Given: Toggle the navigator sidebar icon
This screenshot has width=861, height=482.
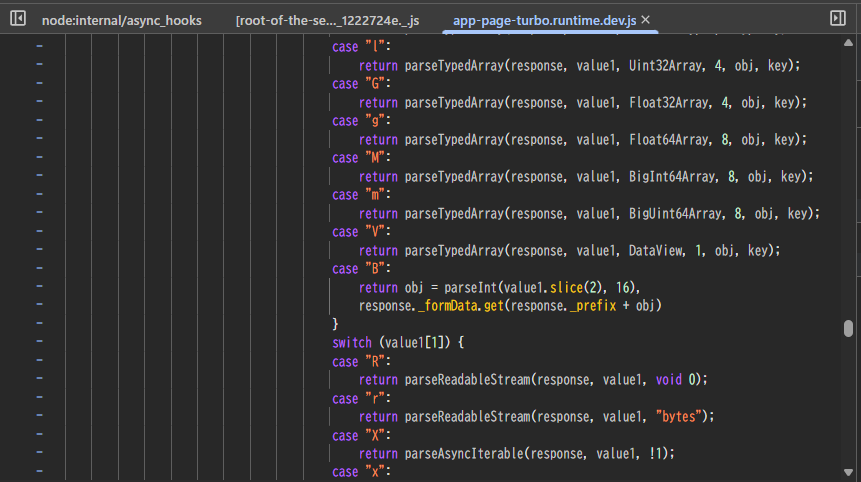Looking at the screenshot, I should coord(18,19).
